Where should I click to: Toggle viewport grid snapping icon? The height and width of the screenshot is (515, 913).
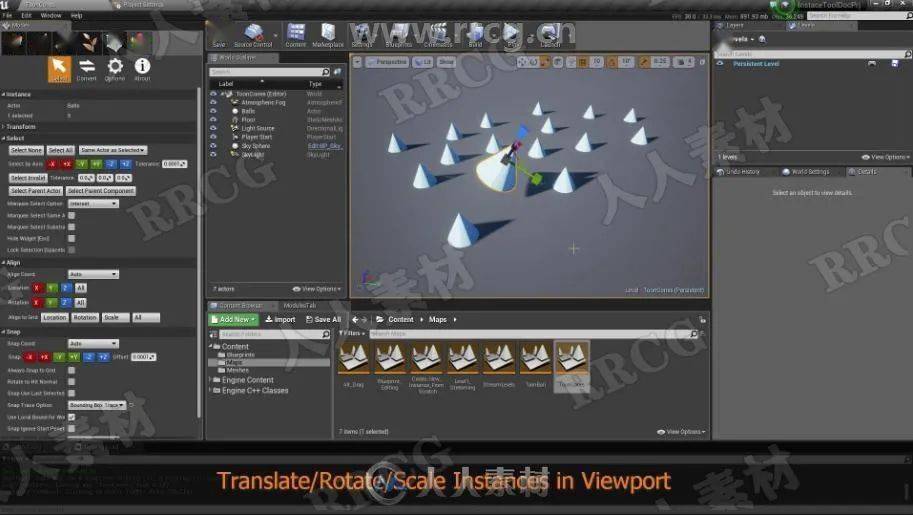(x=583, y=62)
